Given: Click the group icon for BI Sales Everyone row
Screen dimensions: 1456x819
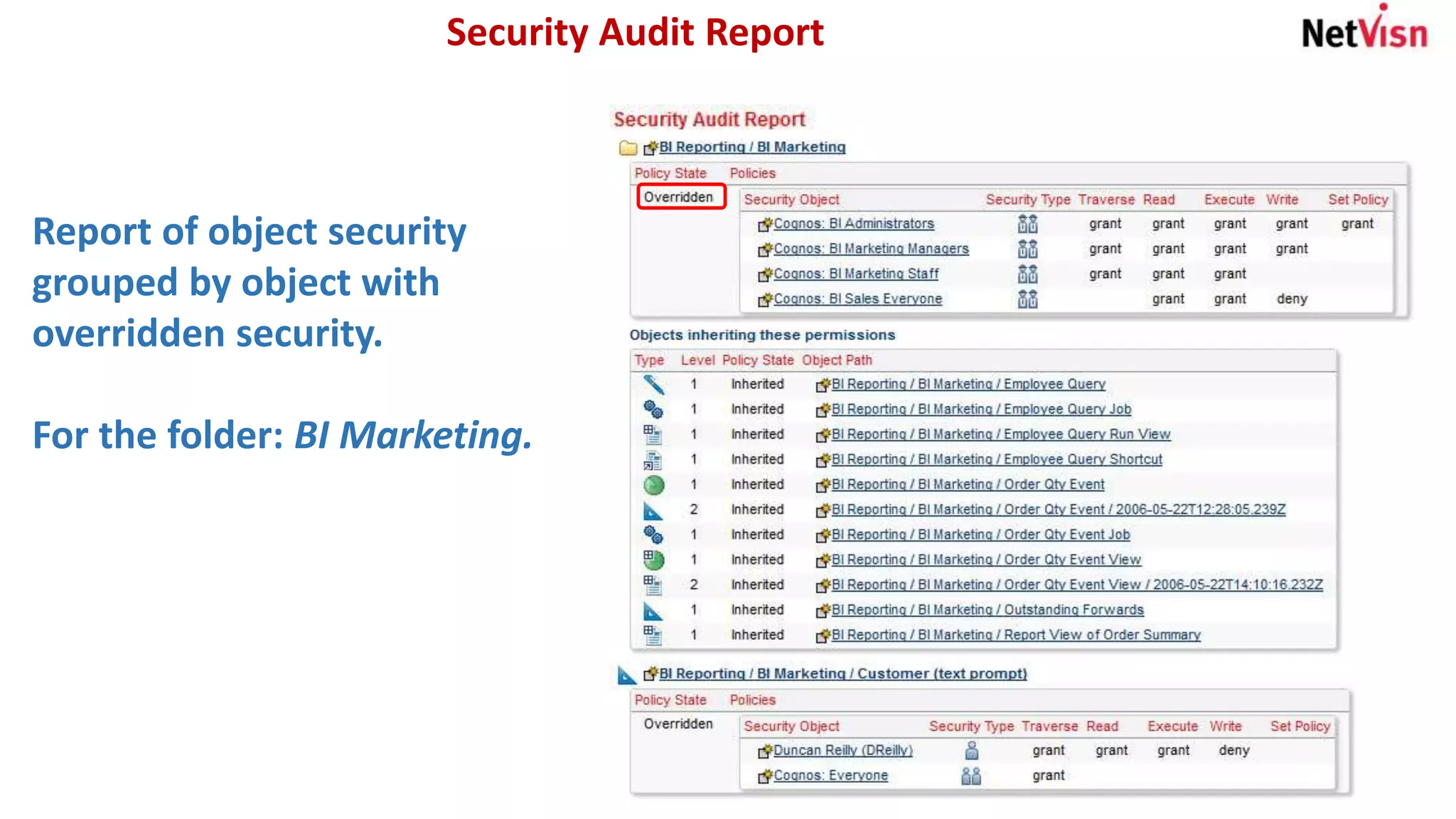Looking at the screenshot, I should click(1027, 299).
